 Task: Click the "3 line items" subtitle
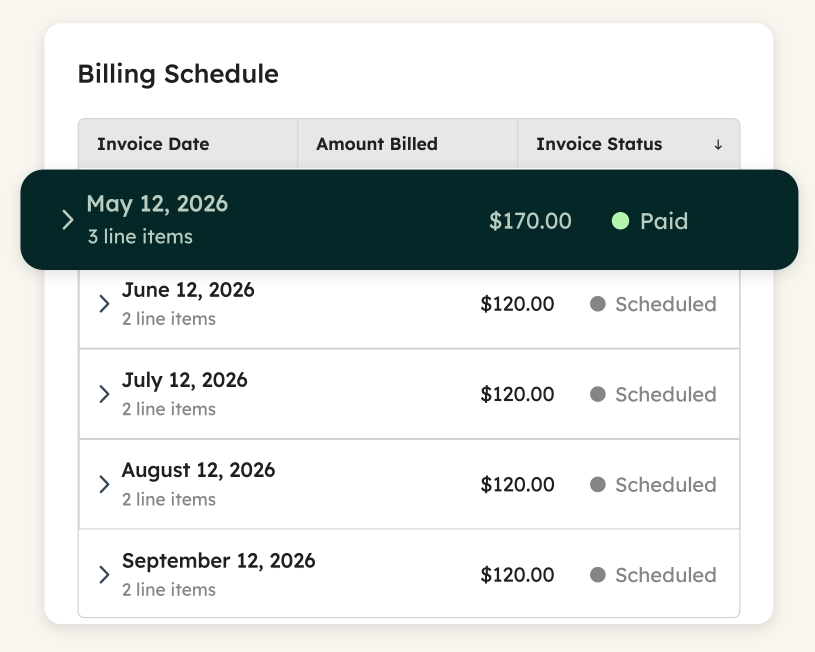140,237
